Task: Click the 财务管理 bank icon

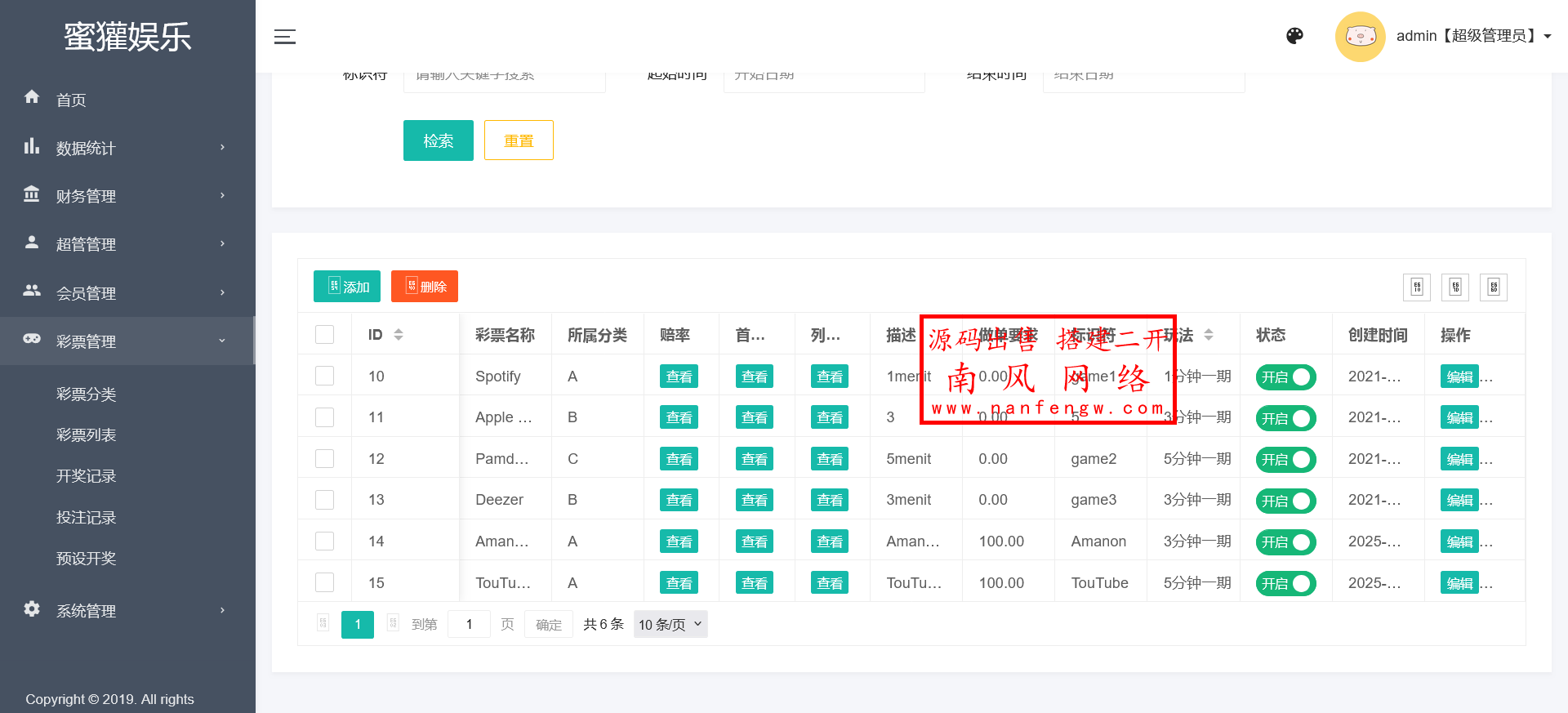Action: coord(32,194)
